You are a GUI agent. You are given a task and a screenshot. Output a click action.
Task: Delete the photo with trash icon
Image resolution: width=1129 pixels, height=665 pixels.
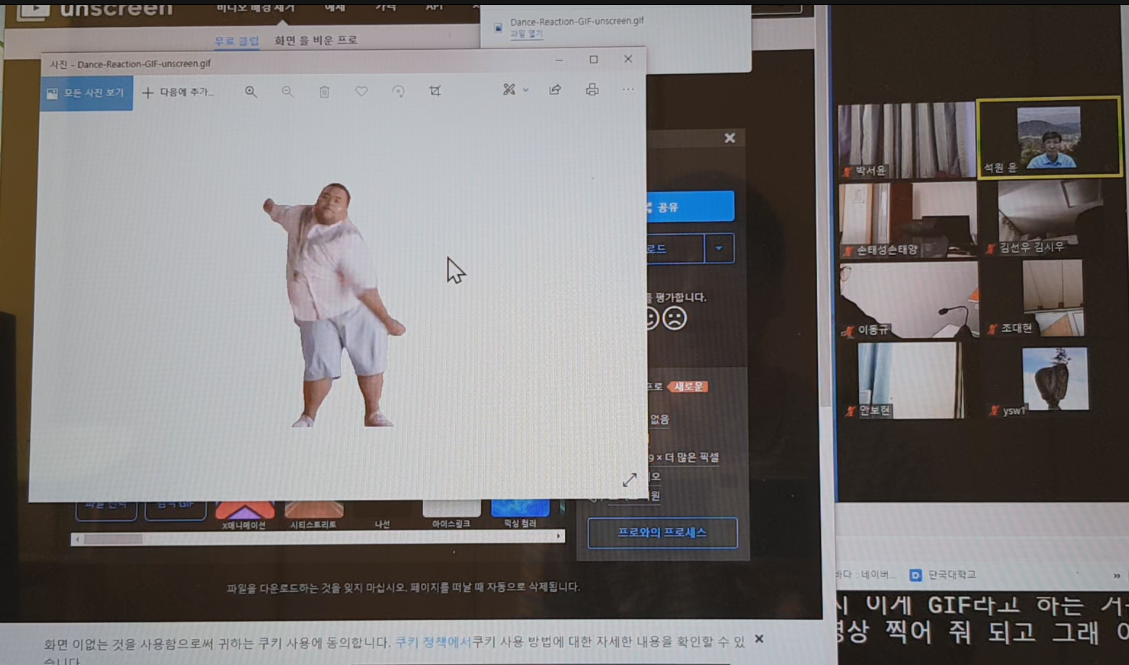coord(324,91)
